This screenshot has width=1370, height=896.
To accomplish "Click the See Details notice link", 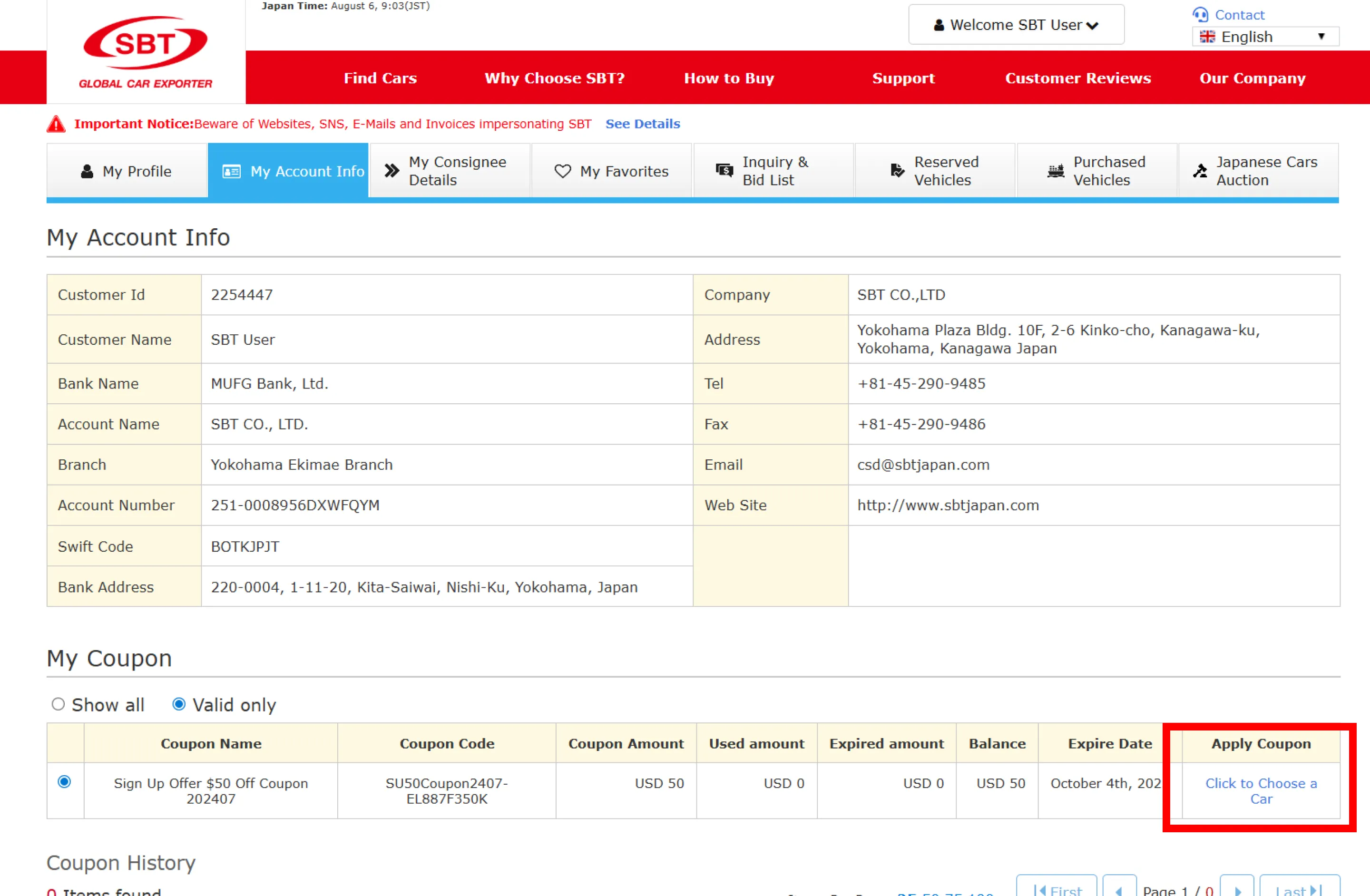I will (642, 124).
